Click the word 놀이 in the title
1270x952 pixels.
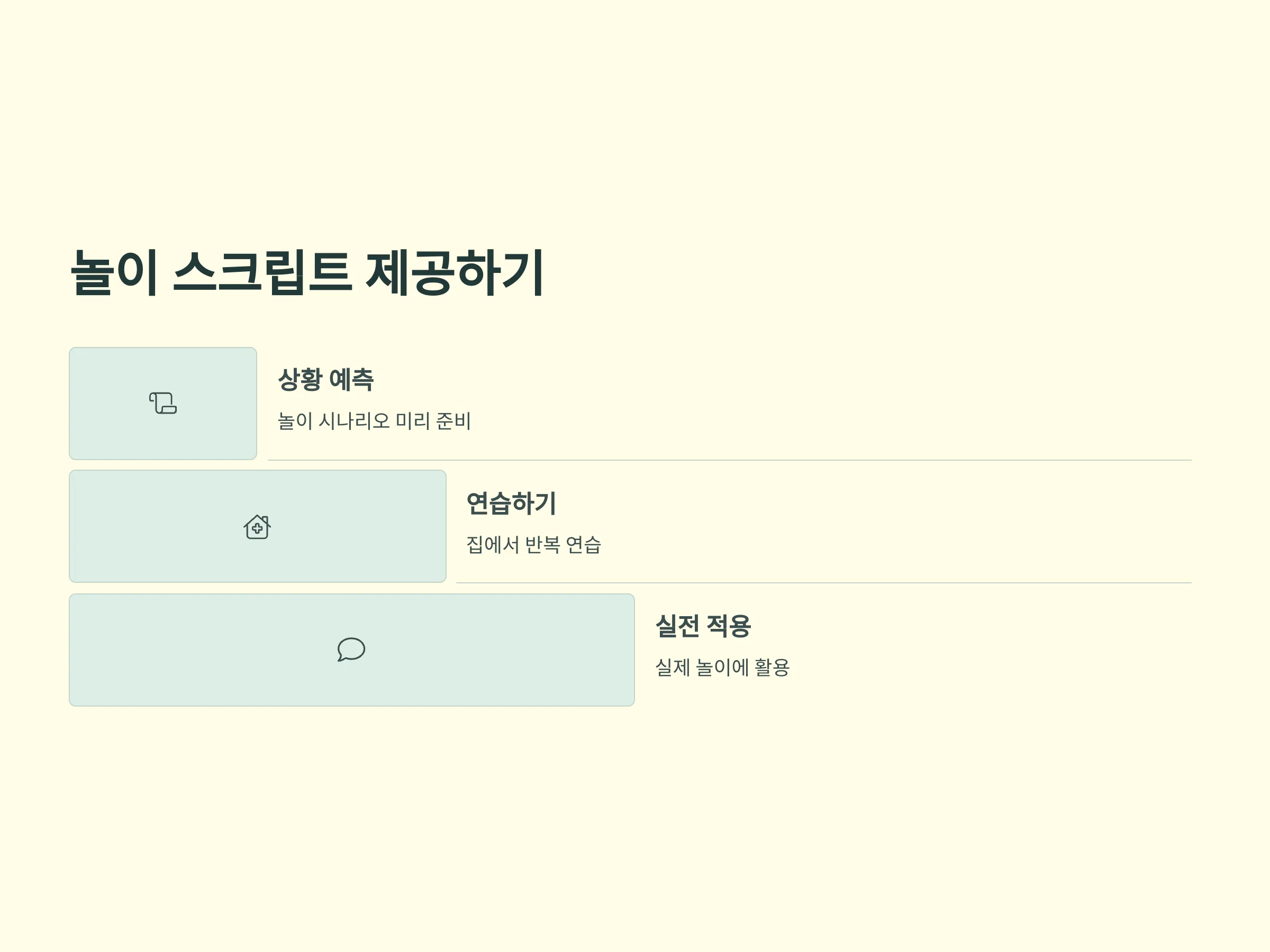[114, 272]
